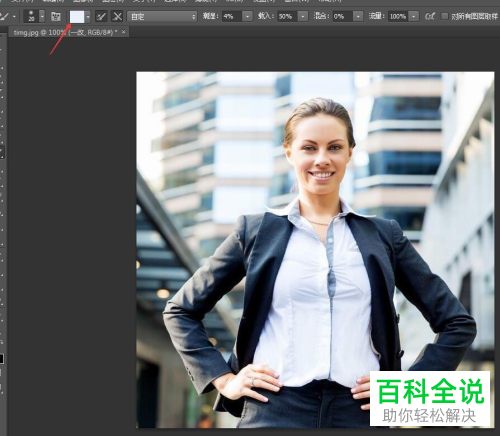Click the 混合 value field showing 0%
Viewport: 500px width, 436px height.
coord(343,16)
